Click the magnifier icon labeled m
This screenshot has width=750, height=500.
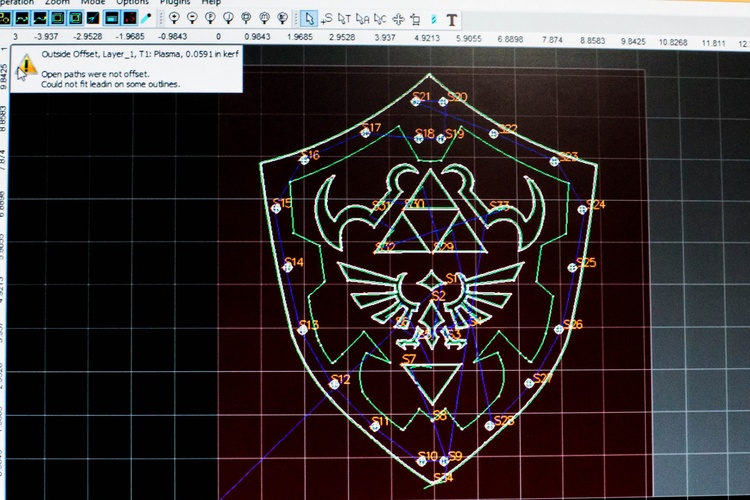click(x=265, y=18)
